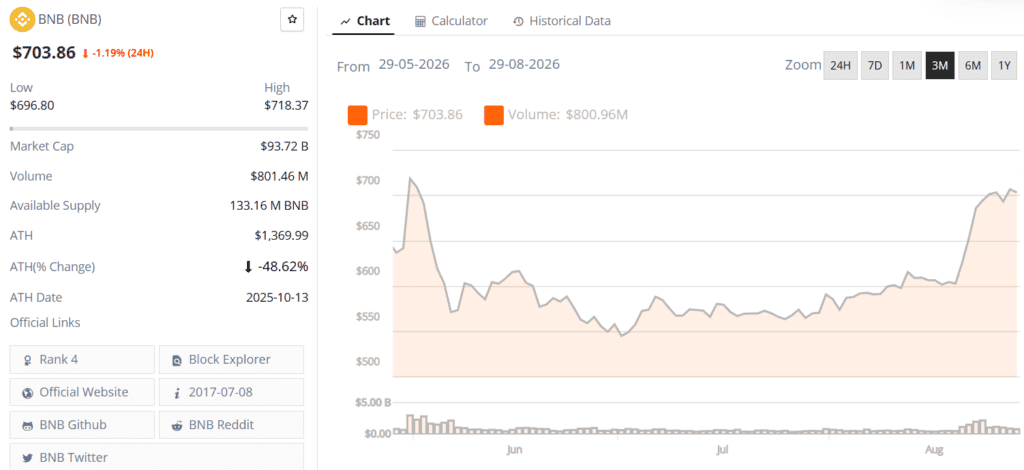The image size is (1024, 470).
Task: Click the ATH change down arrow icon
Action: (248, 266)
